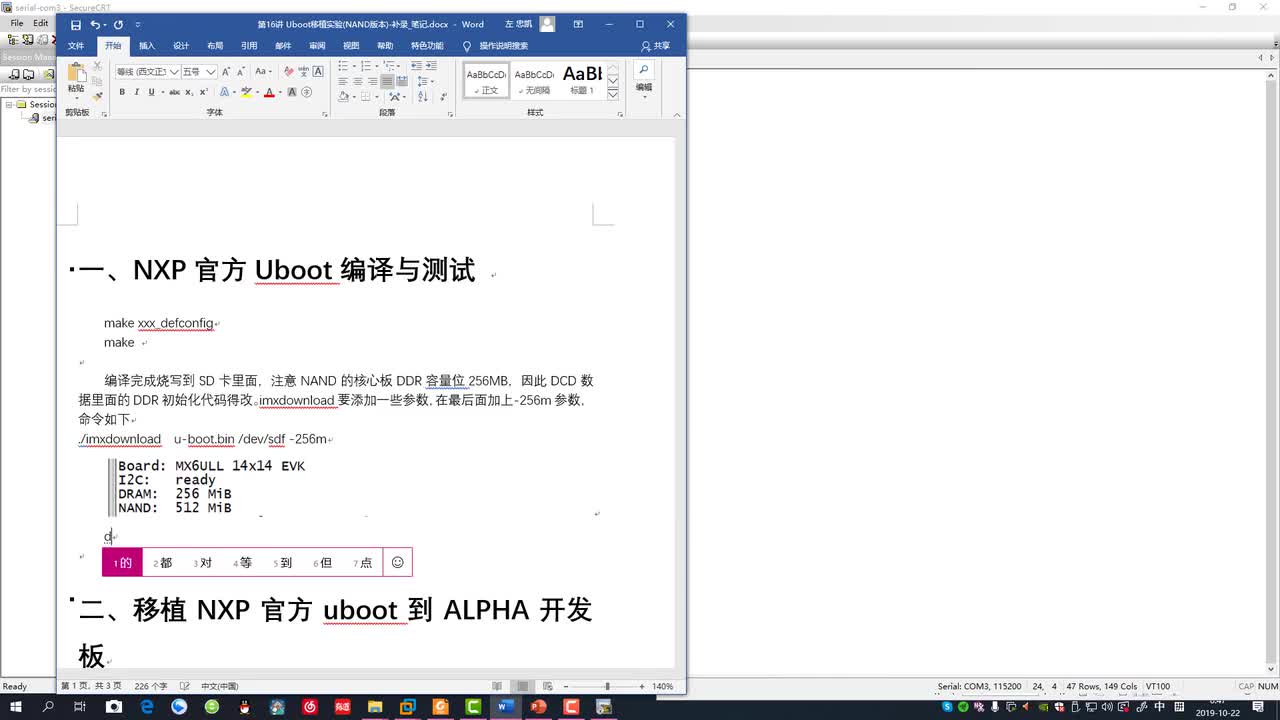The width and height of the screenshot is (1280, 720).
Task: Open the Change Case dropdown
Action: (x=263, y=71)
